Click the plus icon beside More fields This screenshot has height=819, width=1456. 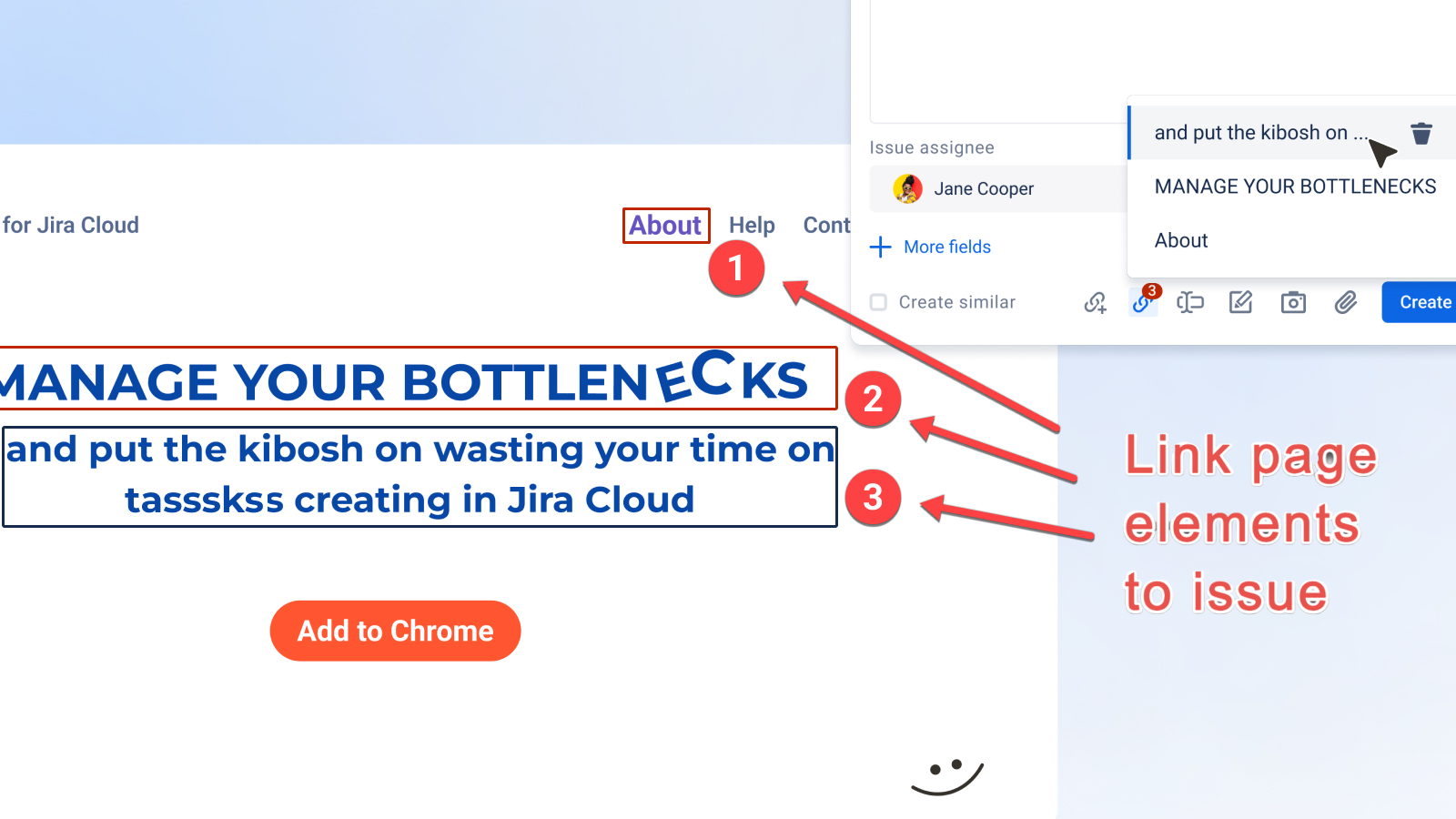[880, 247]
